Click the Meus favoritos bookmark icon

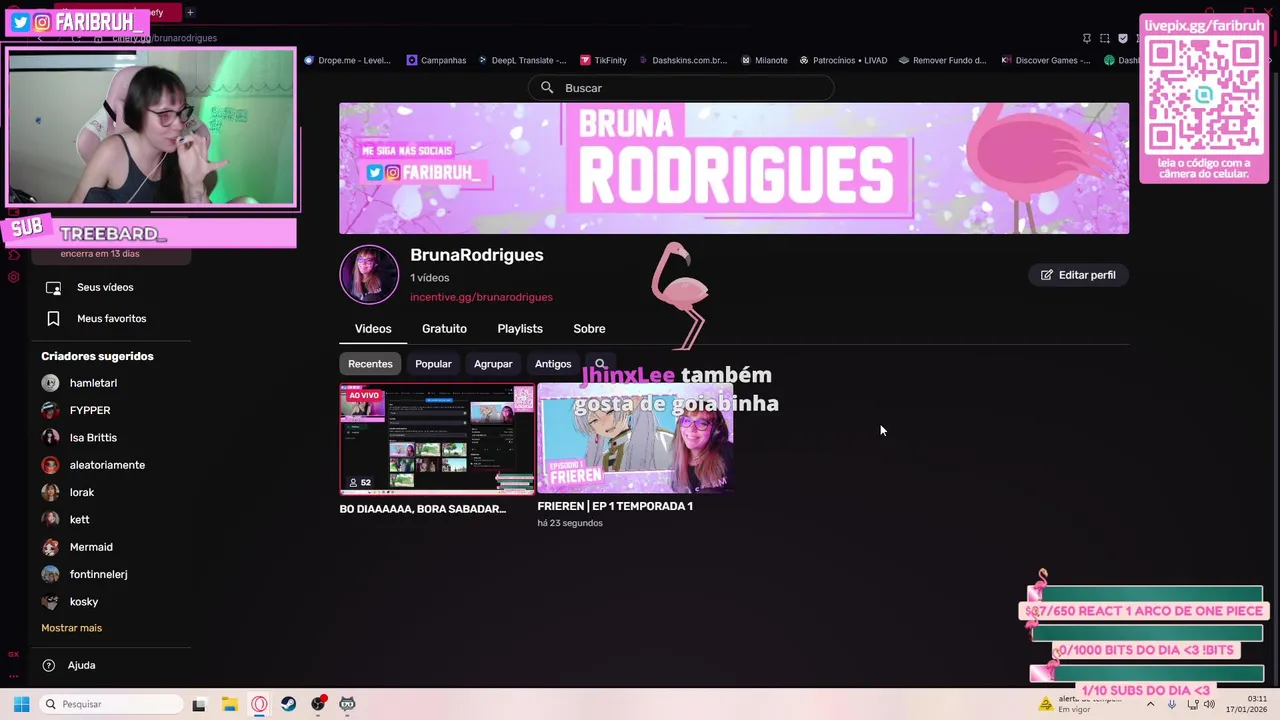point(54,319)
